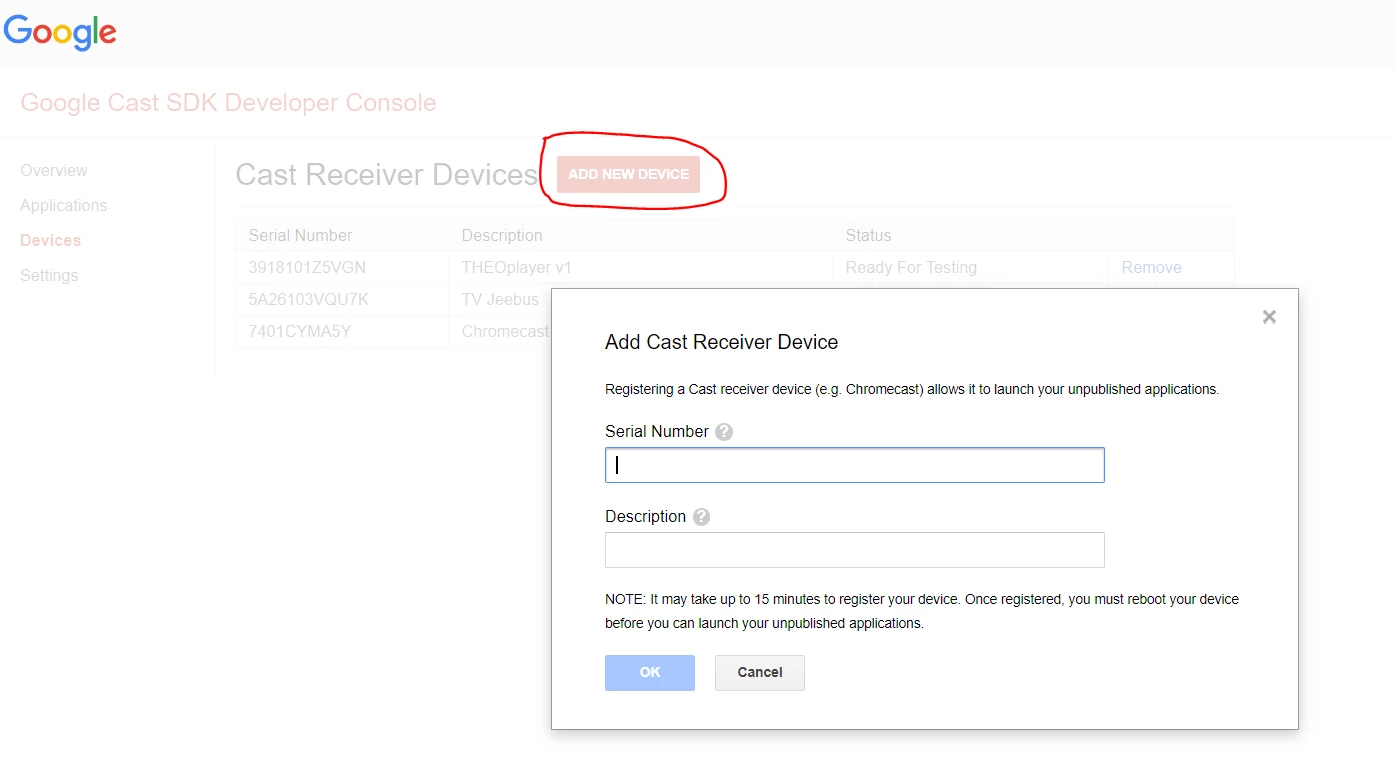Open the Applications section
This screenshot has height=775, width=1396.
point(63,205)
